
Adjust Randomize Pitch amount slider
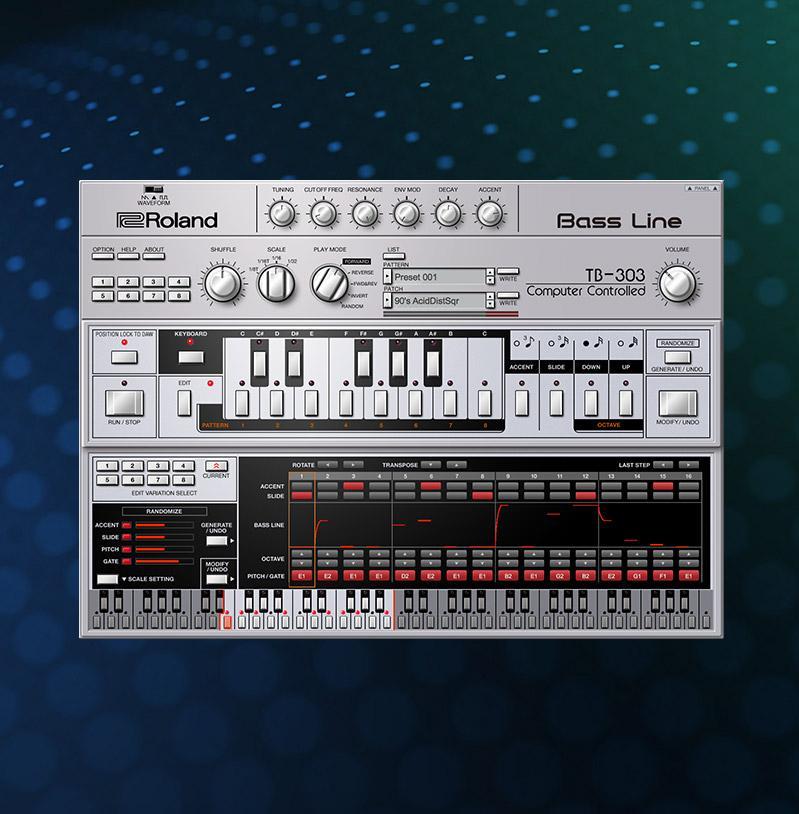[x=164, y=549]
